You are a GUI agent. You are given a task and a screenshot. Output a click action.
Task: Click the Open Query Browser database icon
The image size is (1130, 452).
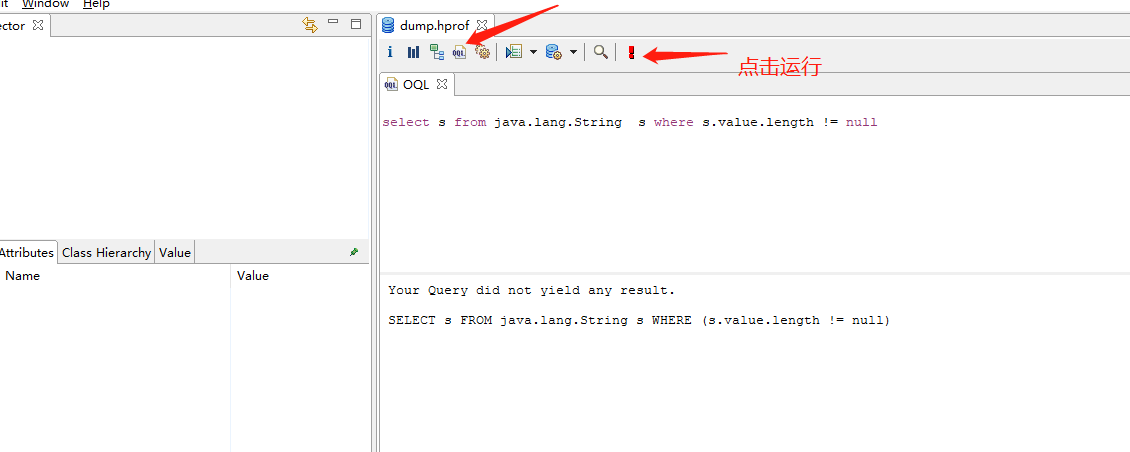pyautogui.click(x=553, y=52)
